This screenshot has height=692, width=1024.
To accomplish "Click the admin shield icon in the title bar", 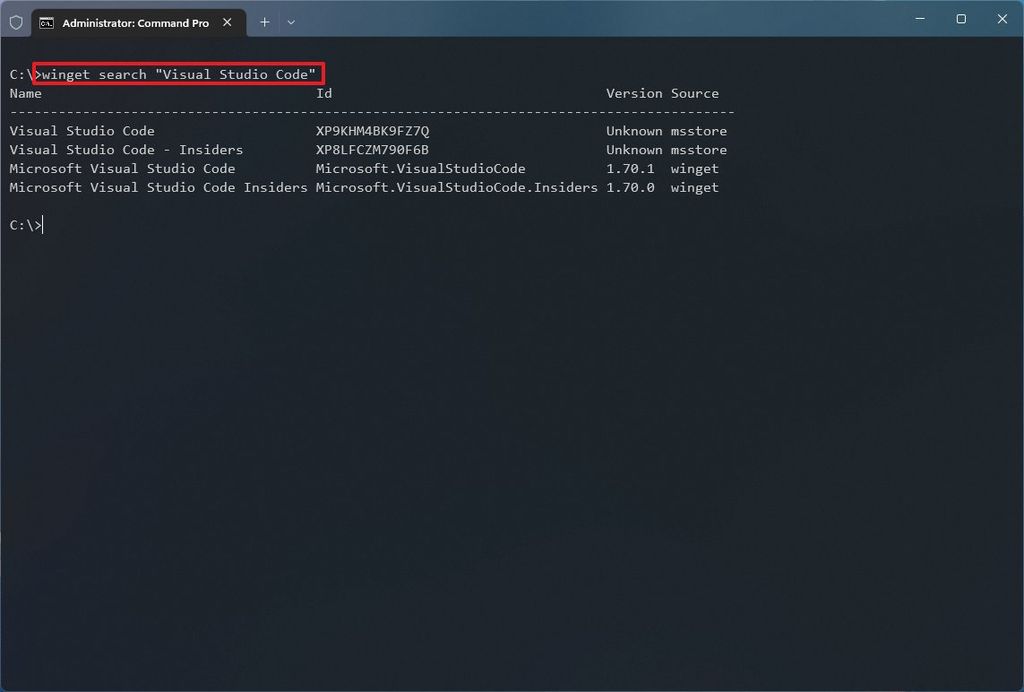I will (15, 21).
